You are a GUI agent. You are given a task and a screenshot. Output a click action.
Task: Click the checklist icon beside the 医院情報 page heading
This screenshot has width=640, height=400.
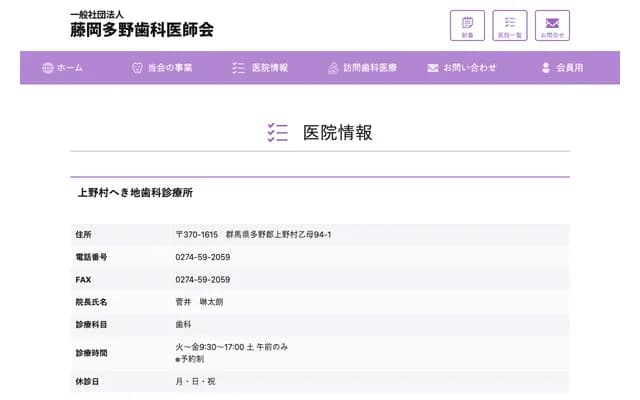click(x=278, y=132)
